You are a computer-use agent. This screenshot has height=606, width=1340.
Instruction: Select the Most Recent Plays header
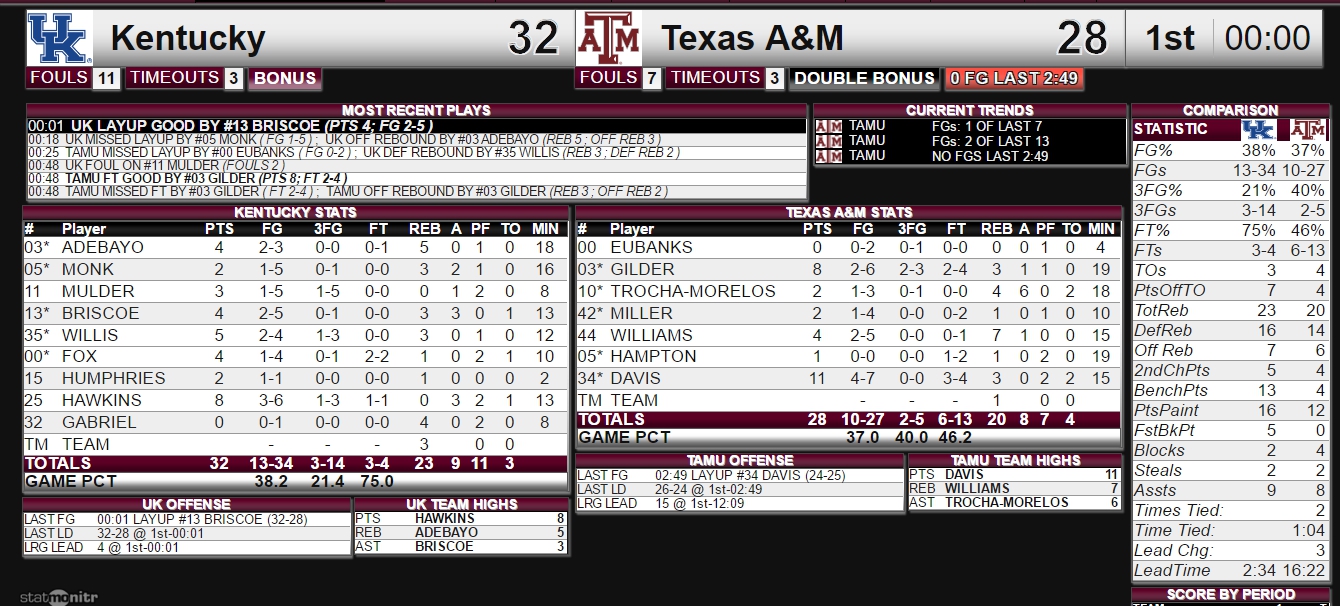[416, 110]
